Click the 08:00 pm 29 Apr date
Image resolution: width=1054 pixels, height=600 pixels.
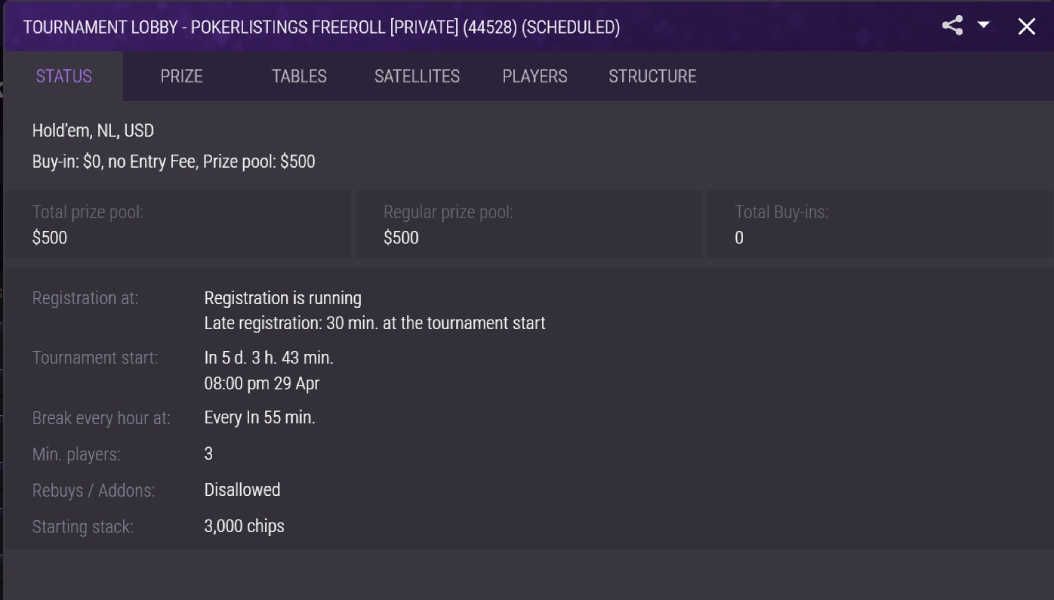coord(261,384)
